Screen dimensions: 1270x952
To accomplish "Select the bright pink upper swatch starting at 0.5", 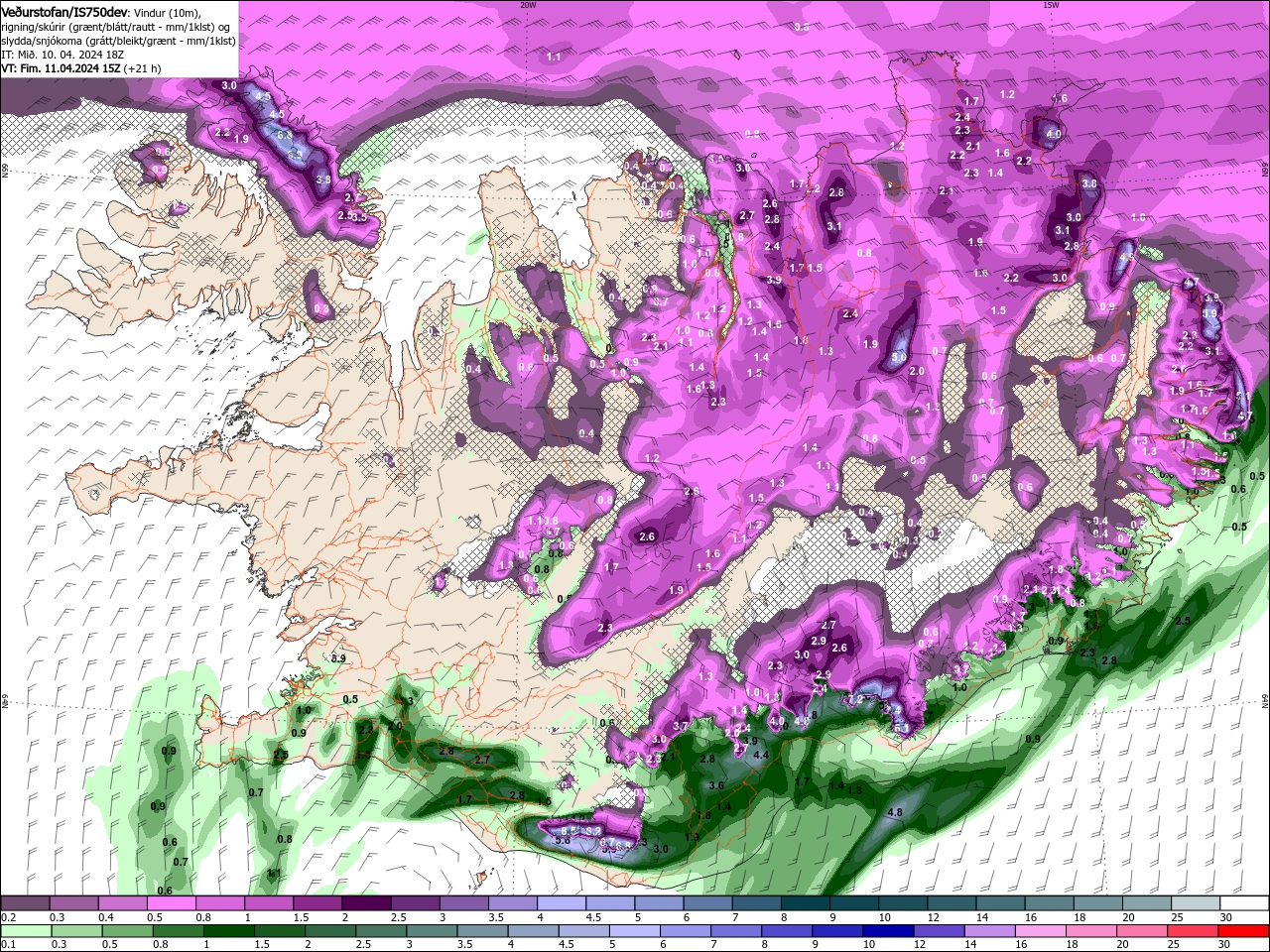I will pos(171,903).
